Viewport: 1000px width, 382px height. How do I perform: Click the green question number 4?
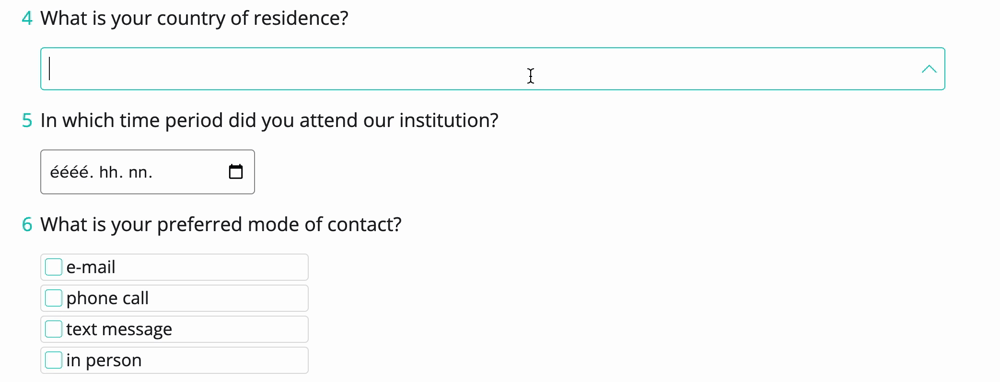[x=27, y=18]
